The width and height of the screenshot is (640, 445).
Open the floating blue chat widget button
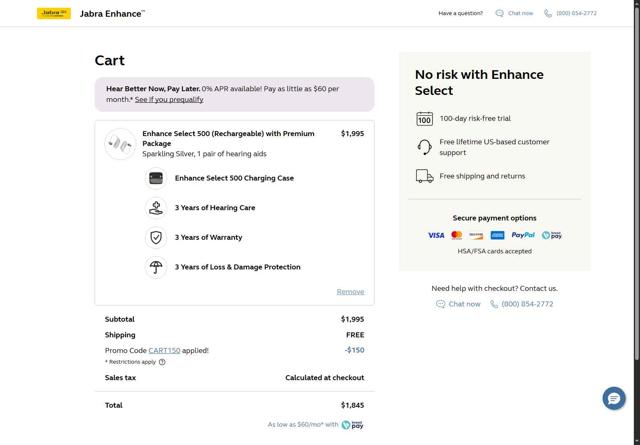(614, 398)
